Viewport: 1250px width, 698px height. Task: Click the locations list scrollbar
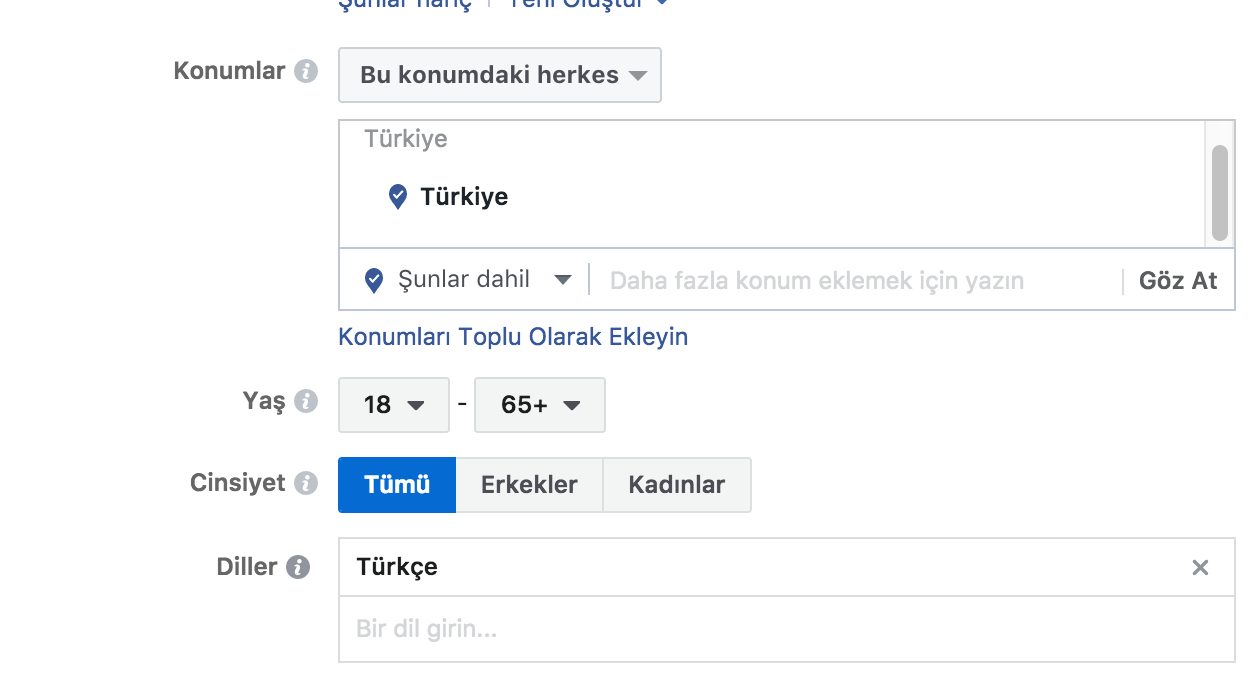1219,193
